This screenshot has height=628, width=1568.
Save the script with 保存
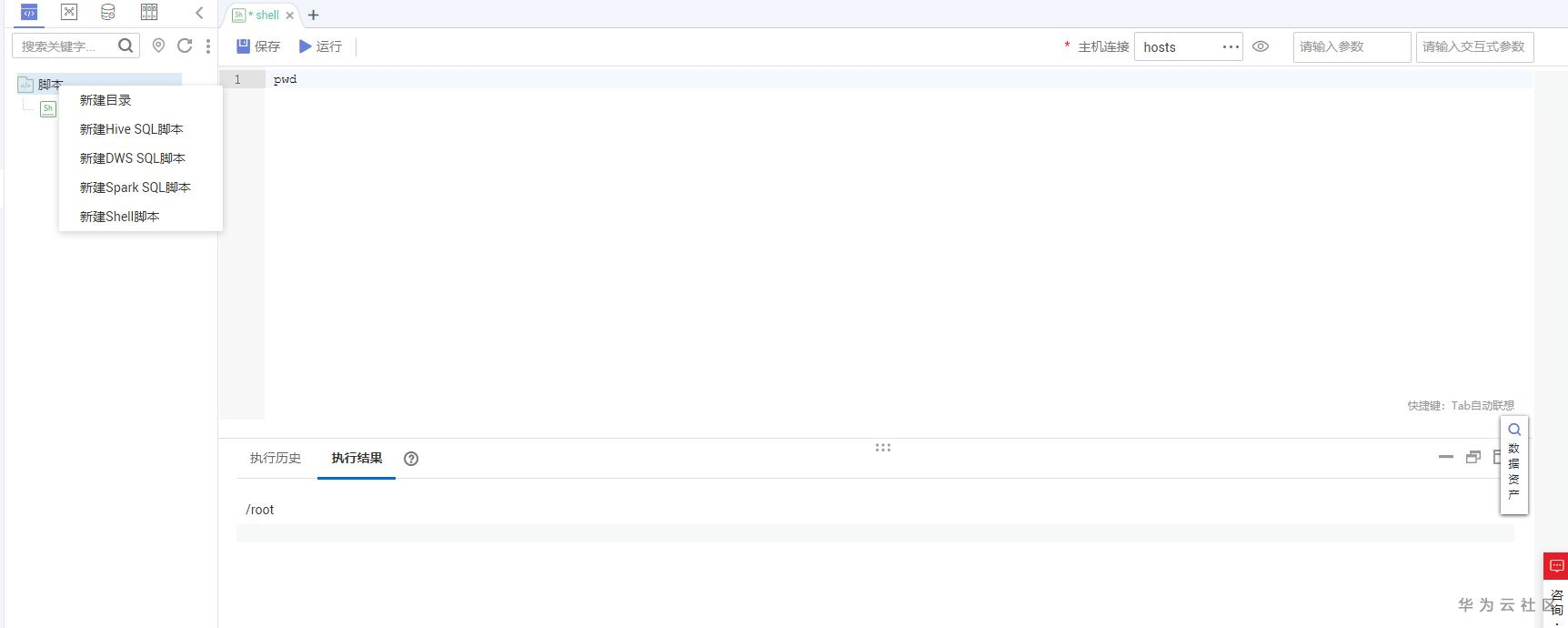pyautogui.click(x=258, y=46)
